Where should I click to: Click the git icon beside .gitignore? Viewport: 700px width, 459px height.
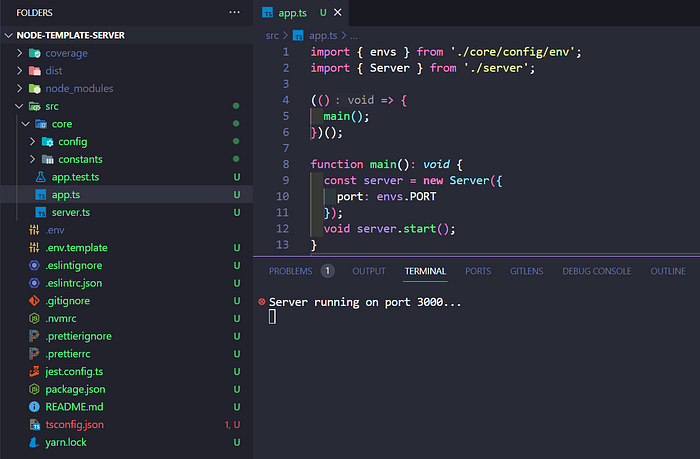(x=34, y=301)
